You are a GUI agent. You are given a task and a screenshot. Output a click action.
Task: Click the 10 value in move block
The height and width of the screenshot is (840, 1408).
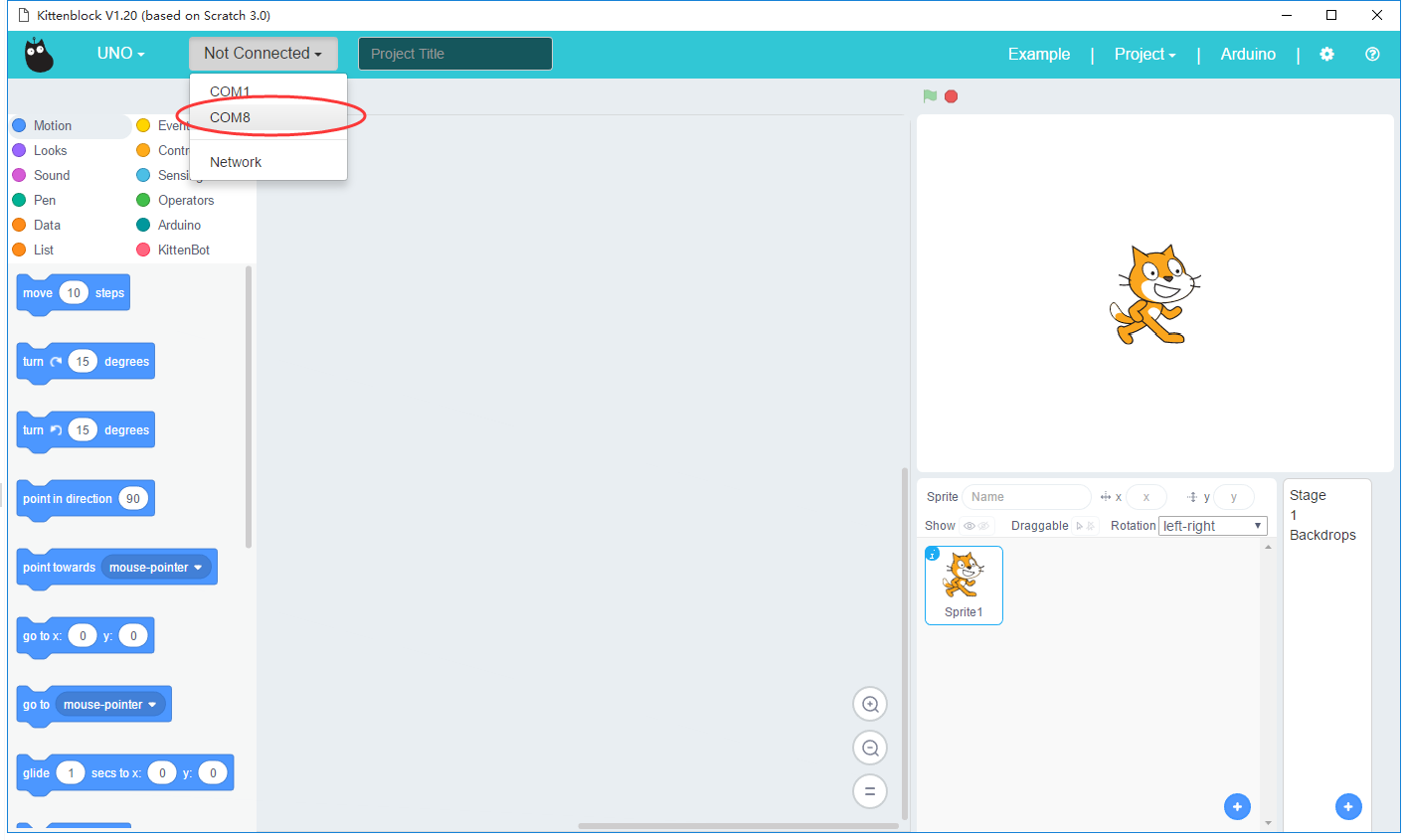(74, 293)
